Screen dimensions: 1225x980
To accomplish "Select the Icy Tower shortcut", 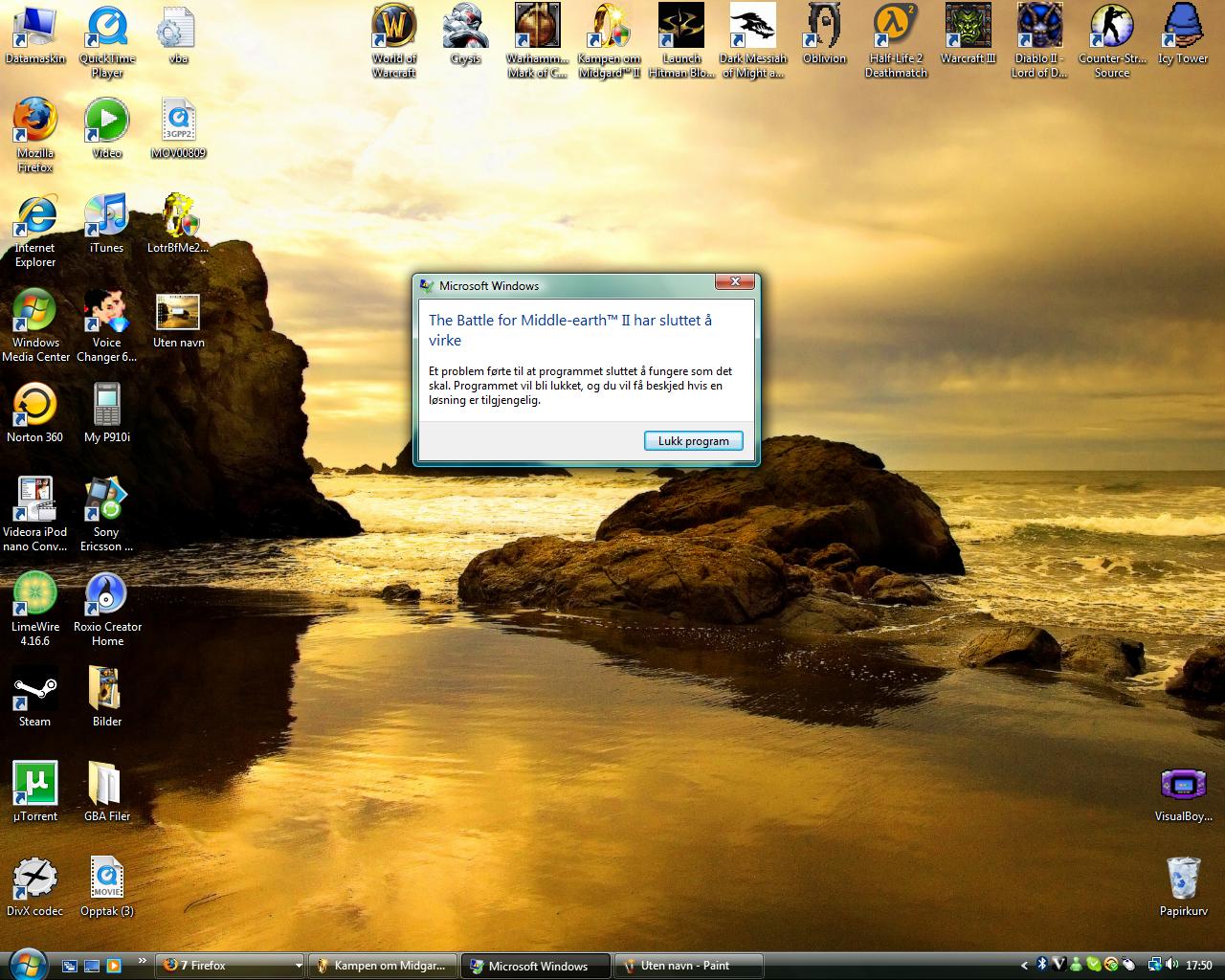I will [x=1183, y=34].
